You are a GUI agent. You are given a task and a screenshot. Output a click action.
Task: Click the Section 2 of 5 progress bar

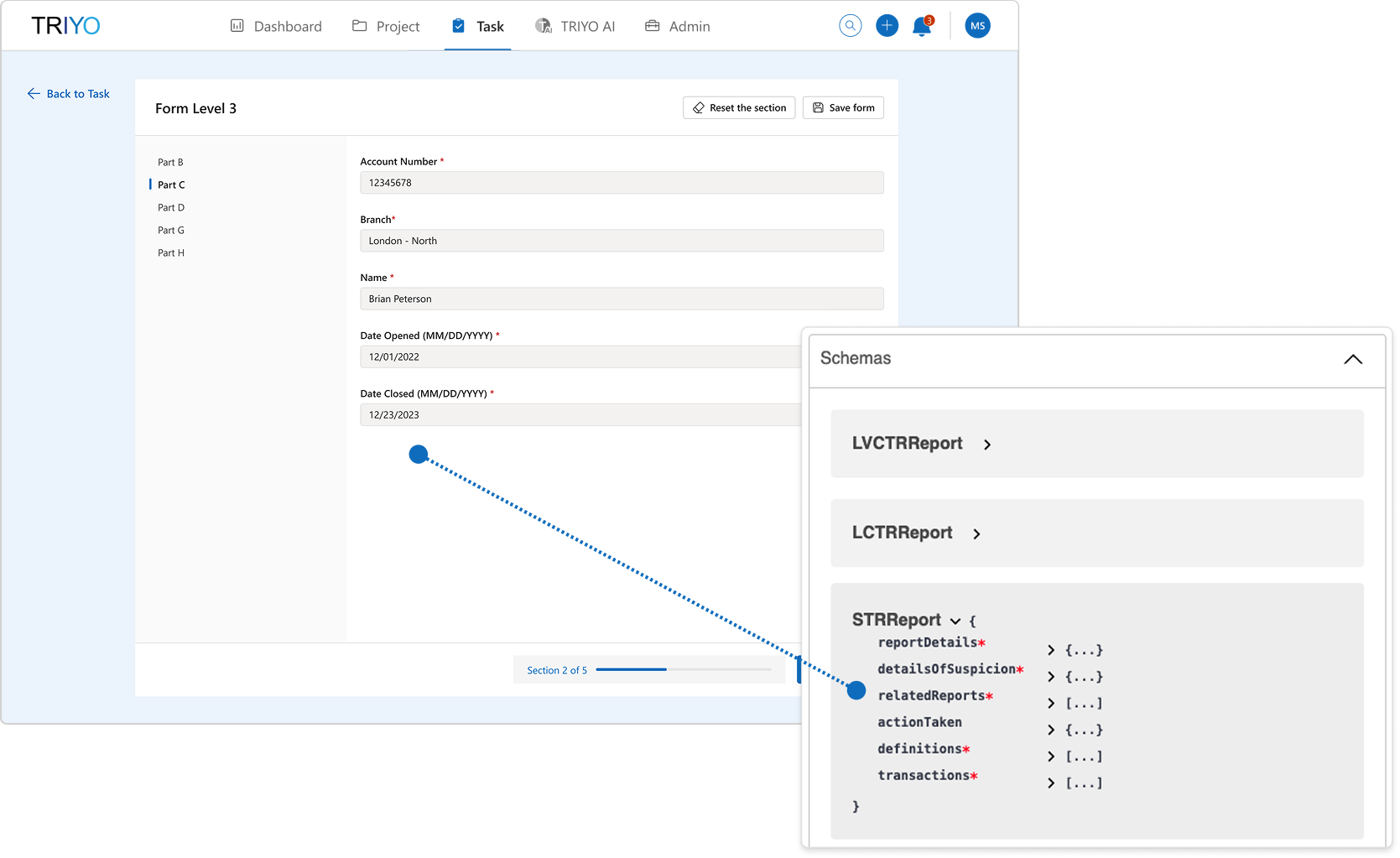pos(683,669)
